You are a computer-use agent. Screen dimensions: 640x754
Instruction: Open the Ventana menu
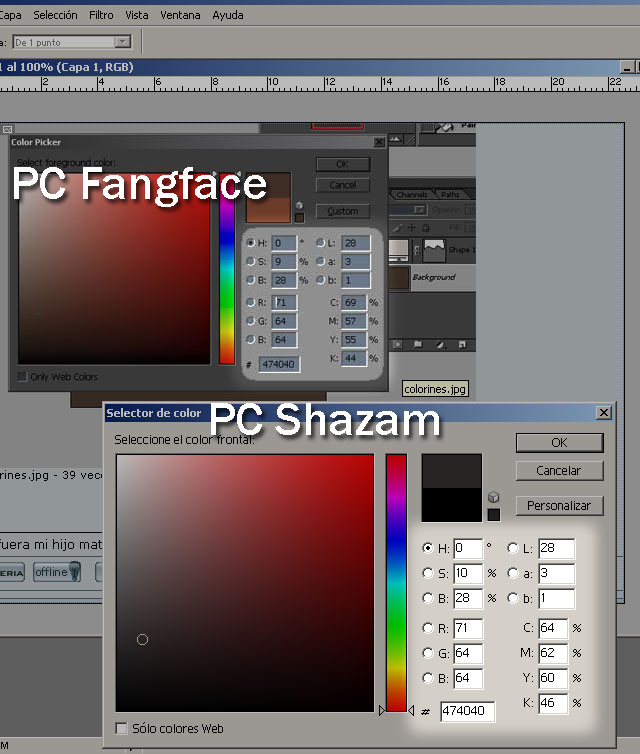(180, 15)
